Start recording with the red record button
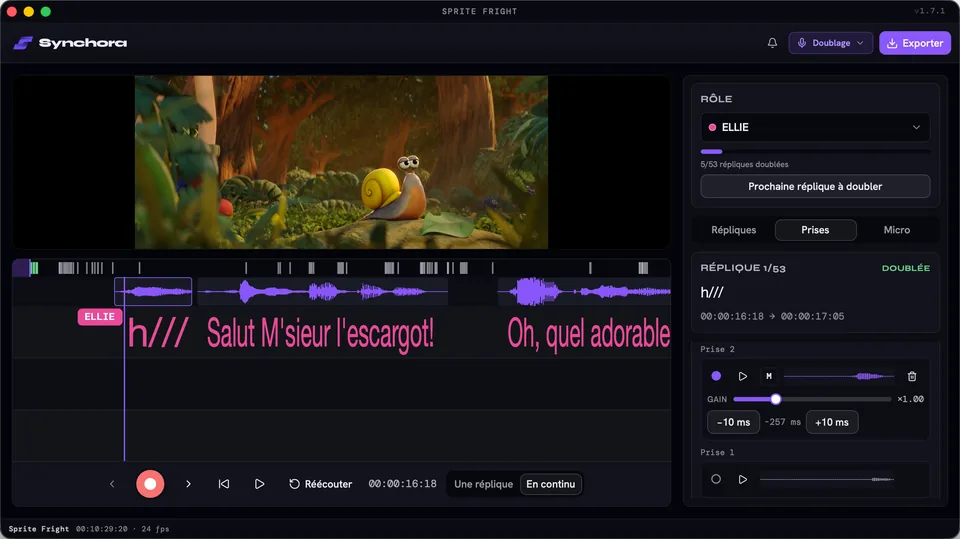 (150, 484)
